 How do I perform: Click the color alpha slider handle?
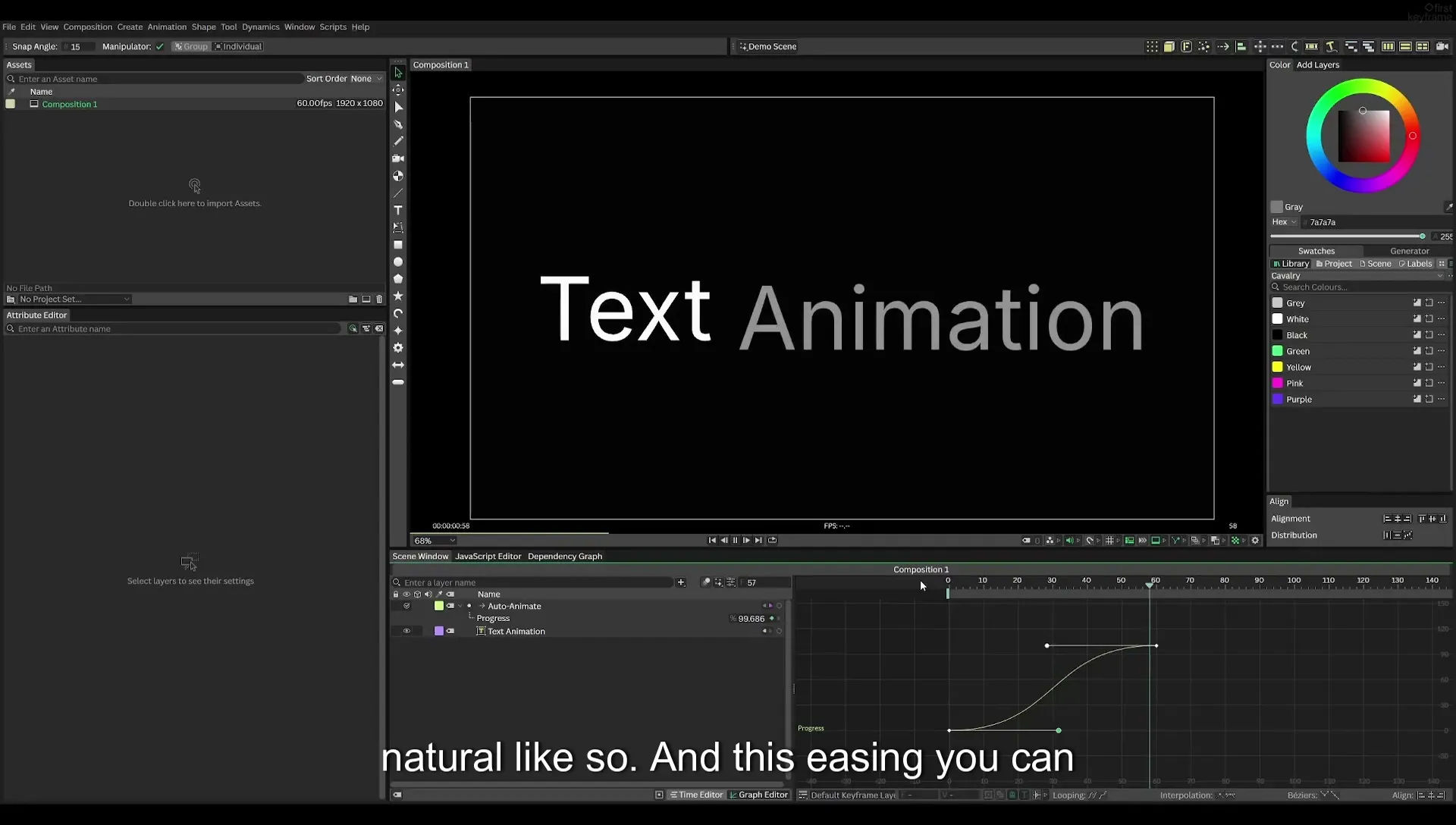tap(1422, 237)
